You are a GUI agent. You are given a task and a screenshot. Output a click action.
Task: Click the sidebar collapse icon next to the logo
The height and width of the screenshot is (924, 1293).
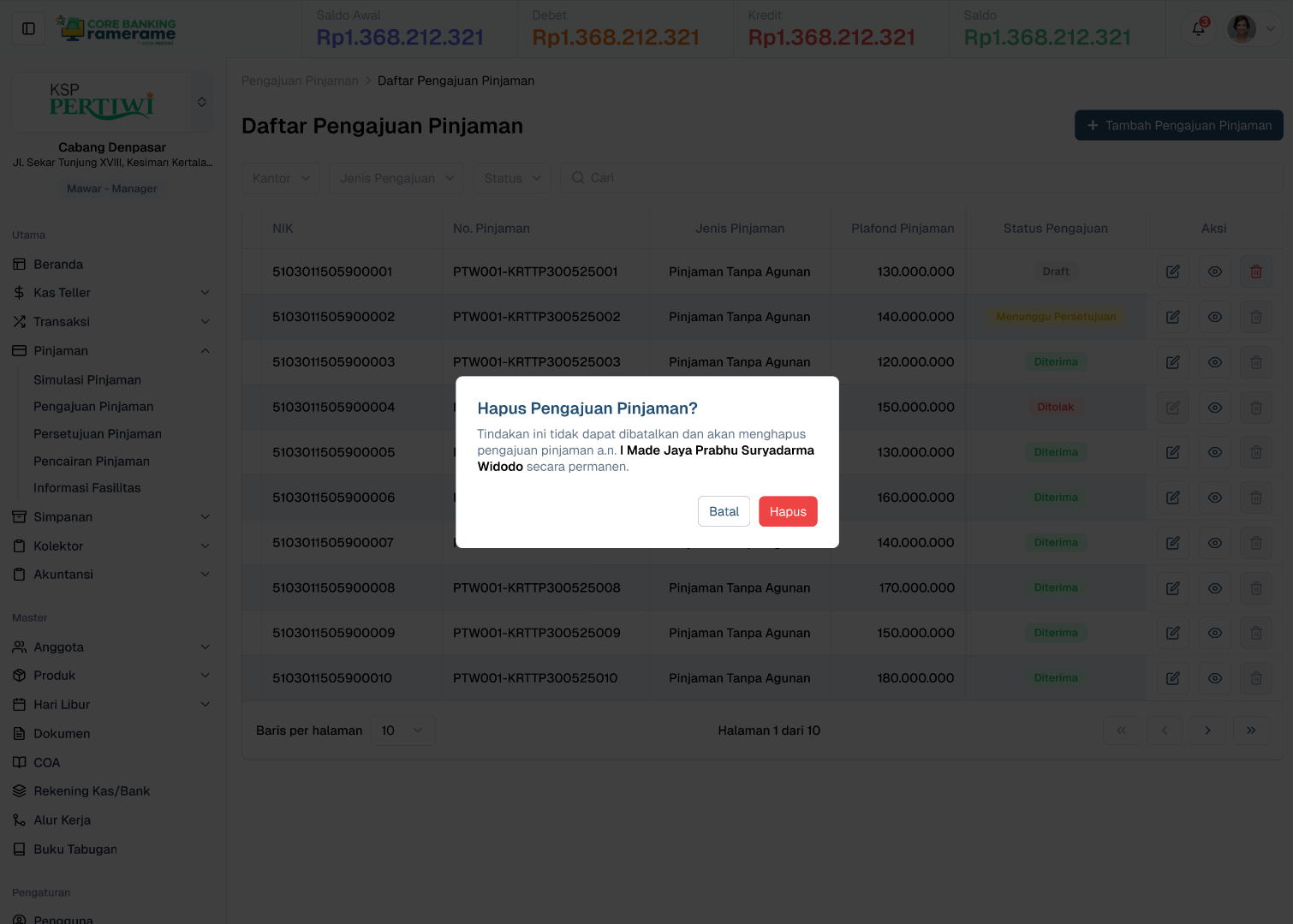[28, 28]
